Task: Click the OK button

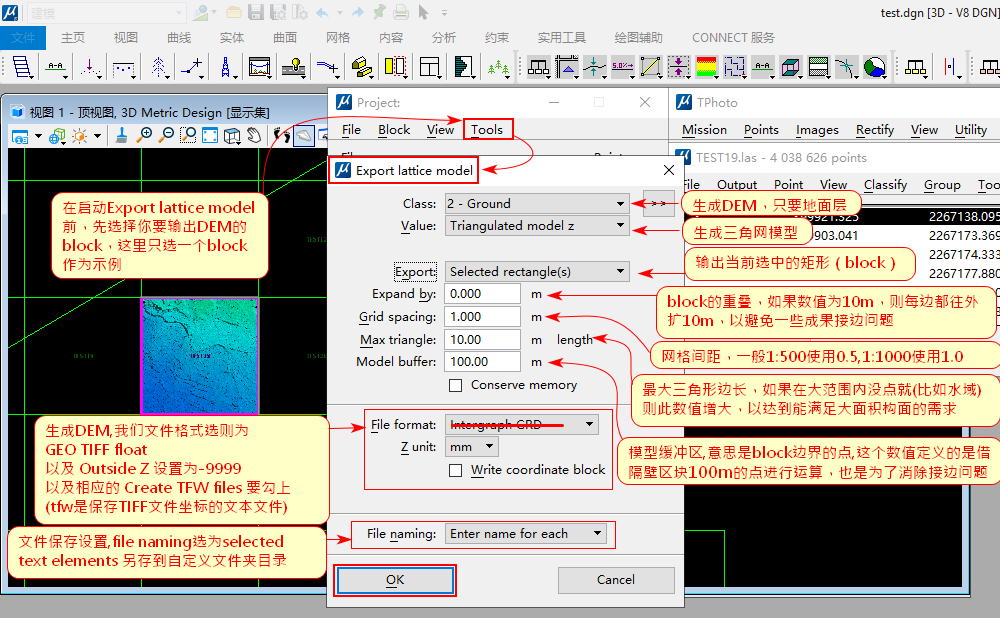Action: coord(395,580)
